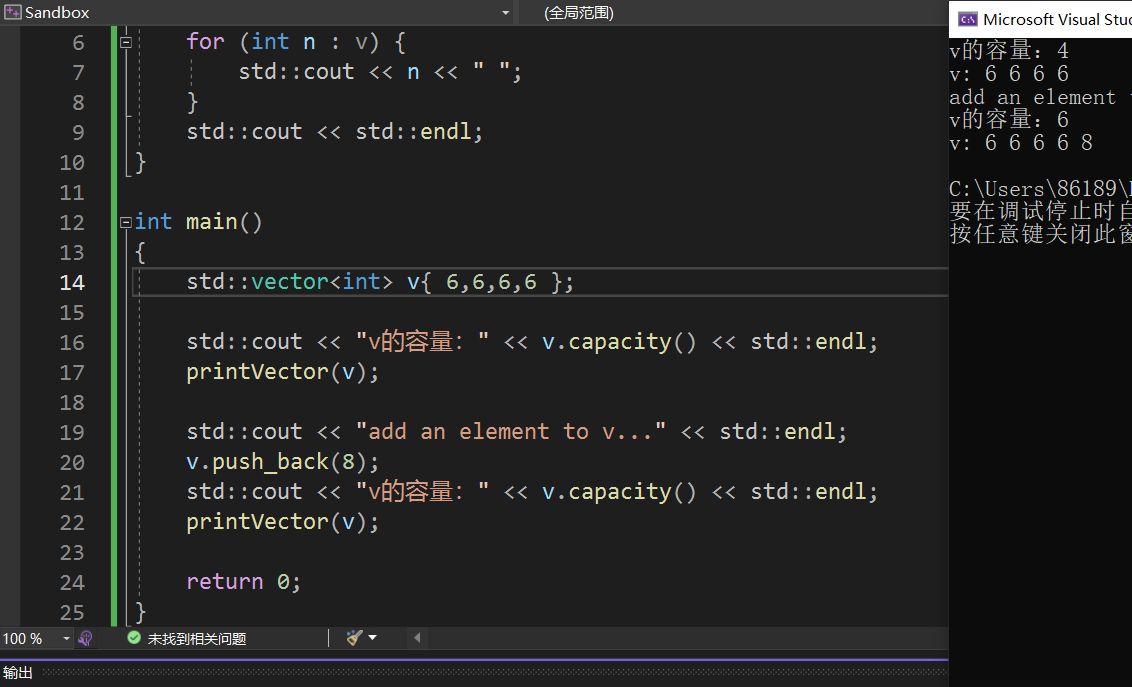This screenshot has height=687, width=1132.
Task: Collapse the main function at line 12
Action: pyautogui.click(x=126, y=222)
